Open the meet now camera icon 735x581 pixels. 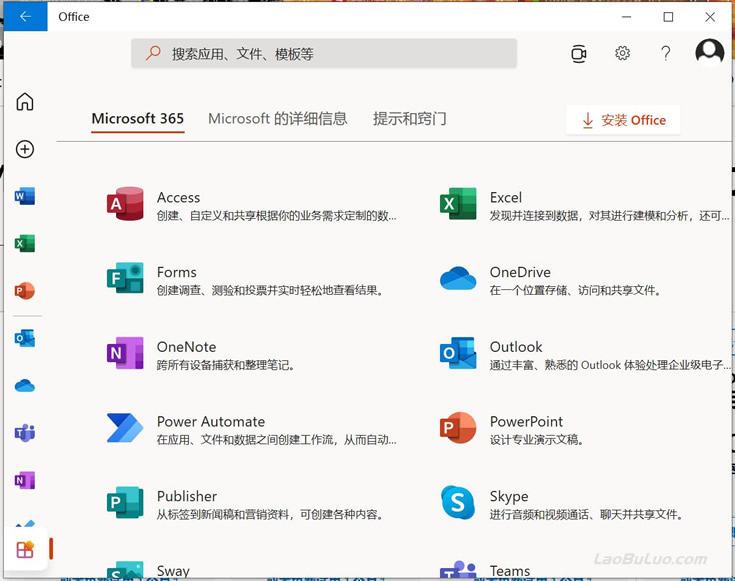(x=579, y=53)
